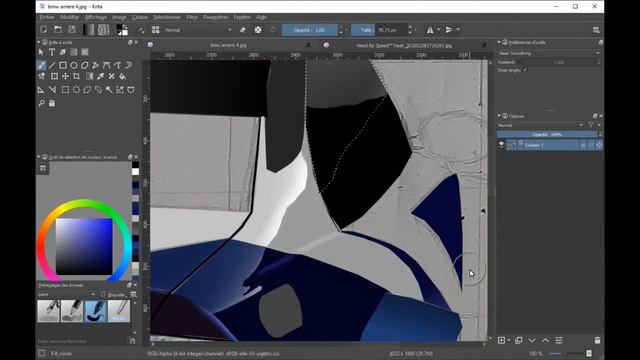Viewport: 640px width, 360px height.
Task: Select the Rectangular Selection tool
Action: 65,90
